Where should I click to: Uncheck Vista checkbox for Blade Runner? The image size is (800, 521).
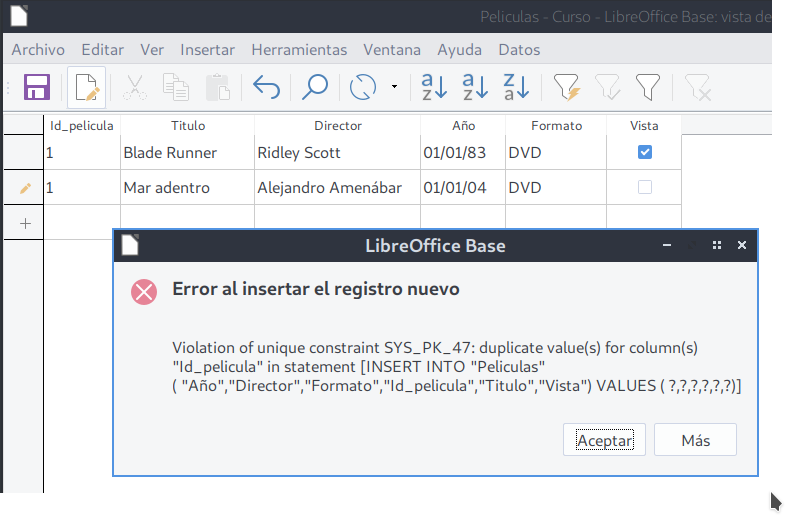[645, 152]
